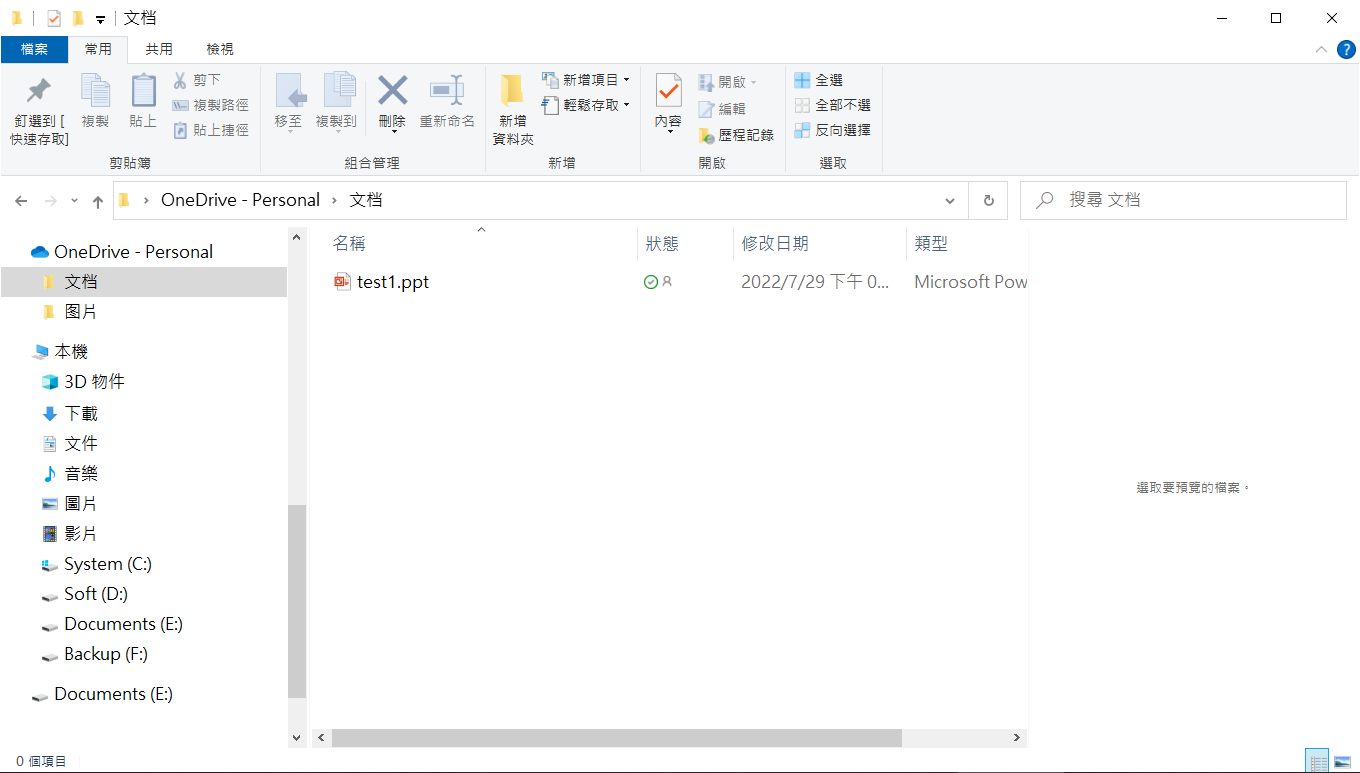Open Downloads (下載) folder
This screenshot has width=1360, height=773.
tap(81, 413)
